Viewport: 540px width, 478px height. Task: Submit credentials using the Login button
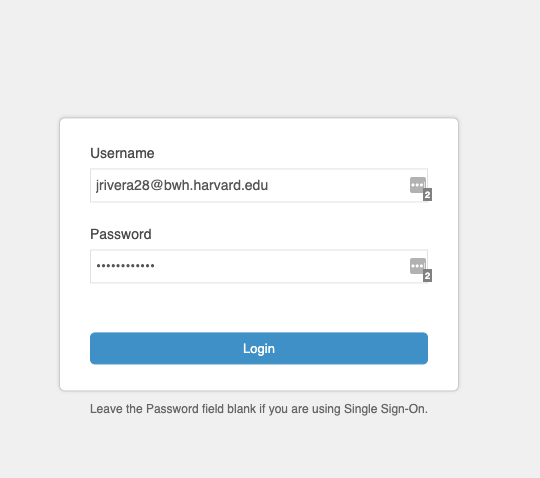259,348
